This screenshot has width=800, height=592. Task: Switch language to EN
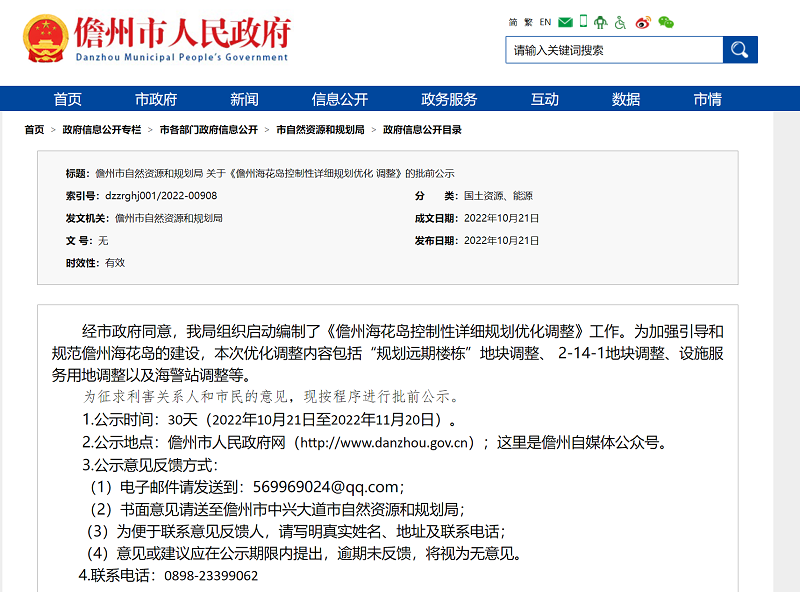pos(545,22)
